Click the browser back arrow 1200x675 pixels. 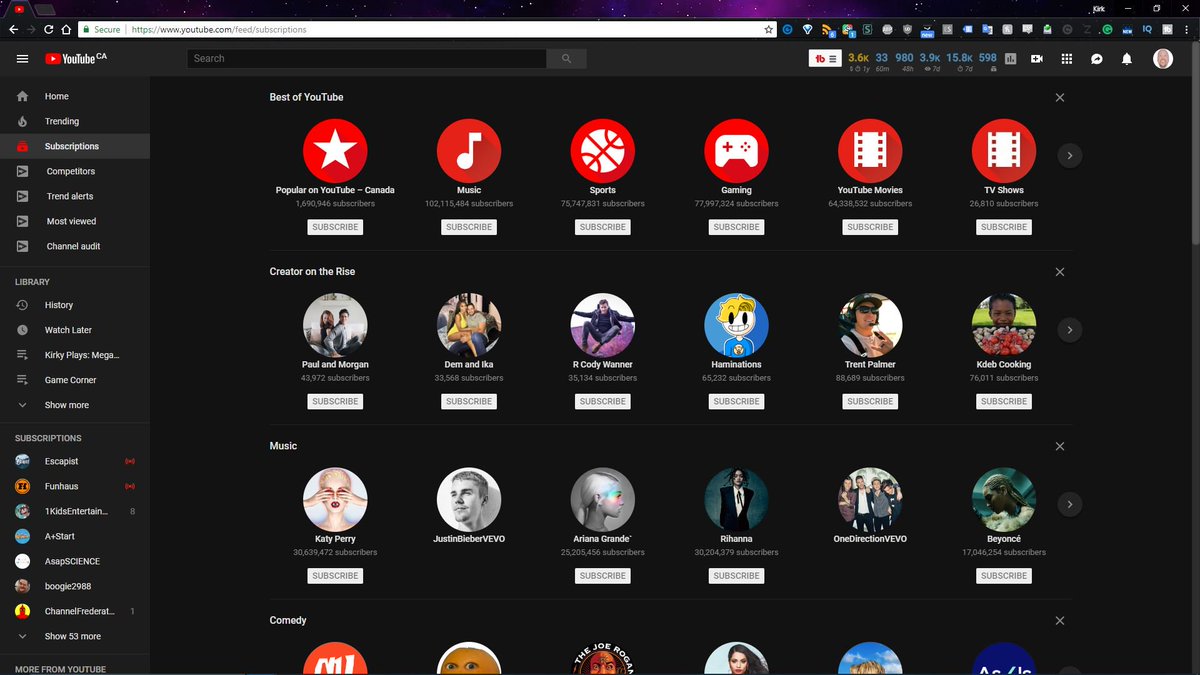(x=13, y=30)
